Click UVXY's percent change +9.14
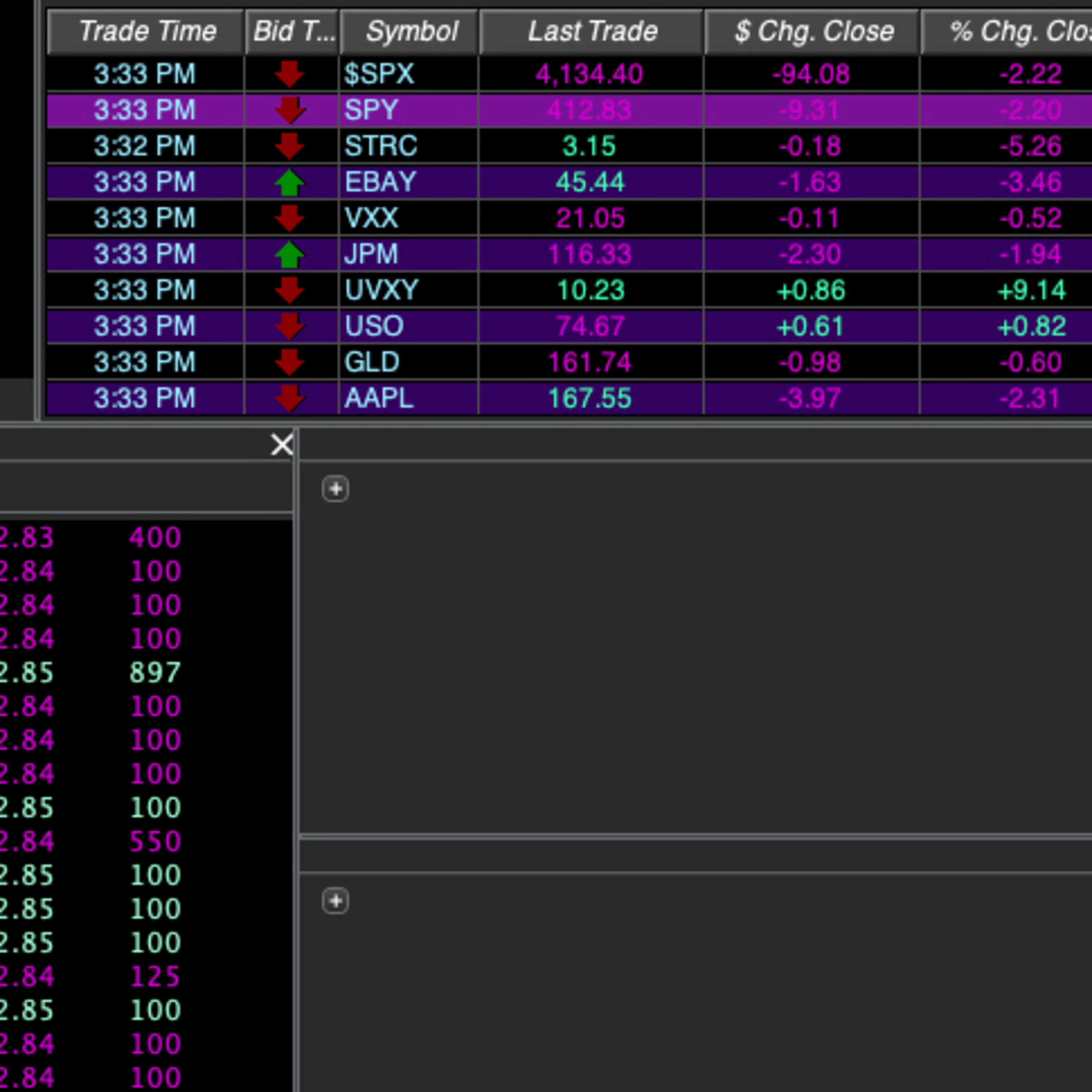Screen dimensions: 1092x1092 click(1032, 290)
